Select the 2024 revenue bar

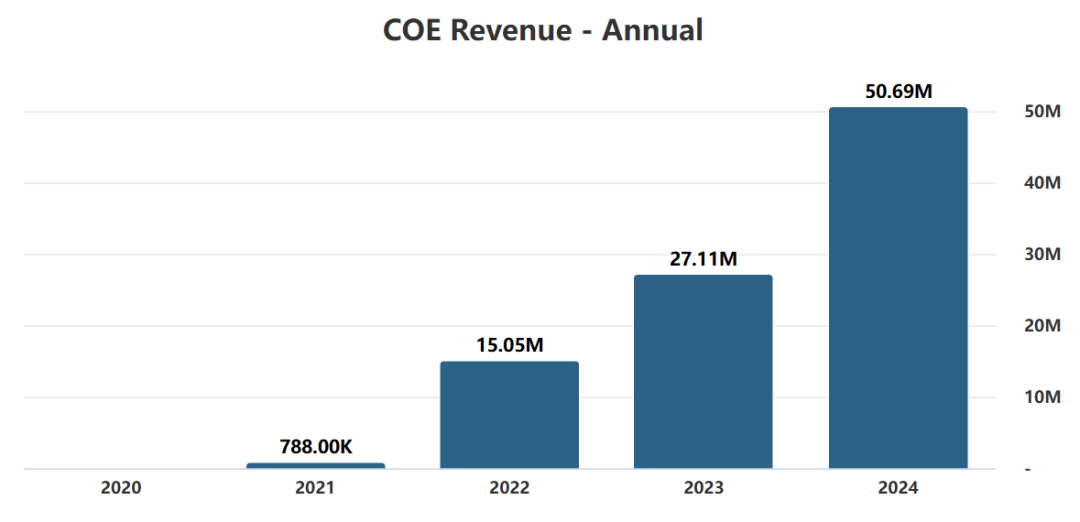coord(898,290)
